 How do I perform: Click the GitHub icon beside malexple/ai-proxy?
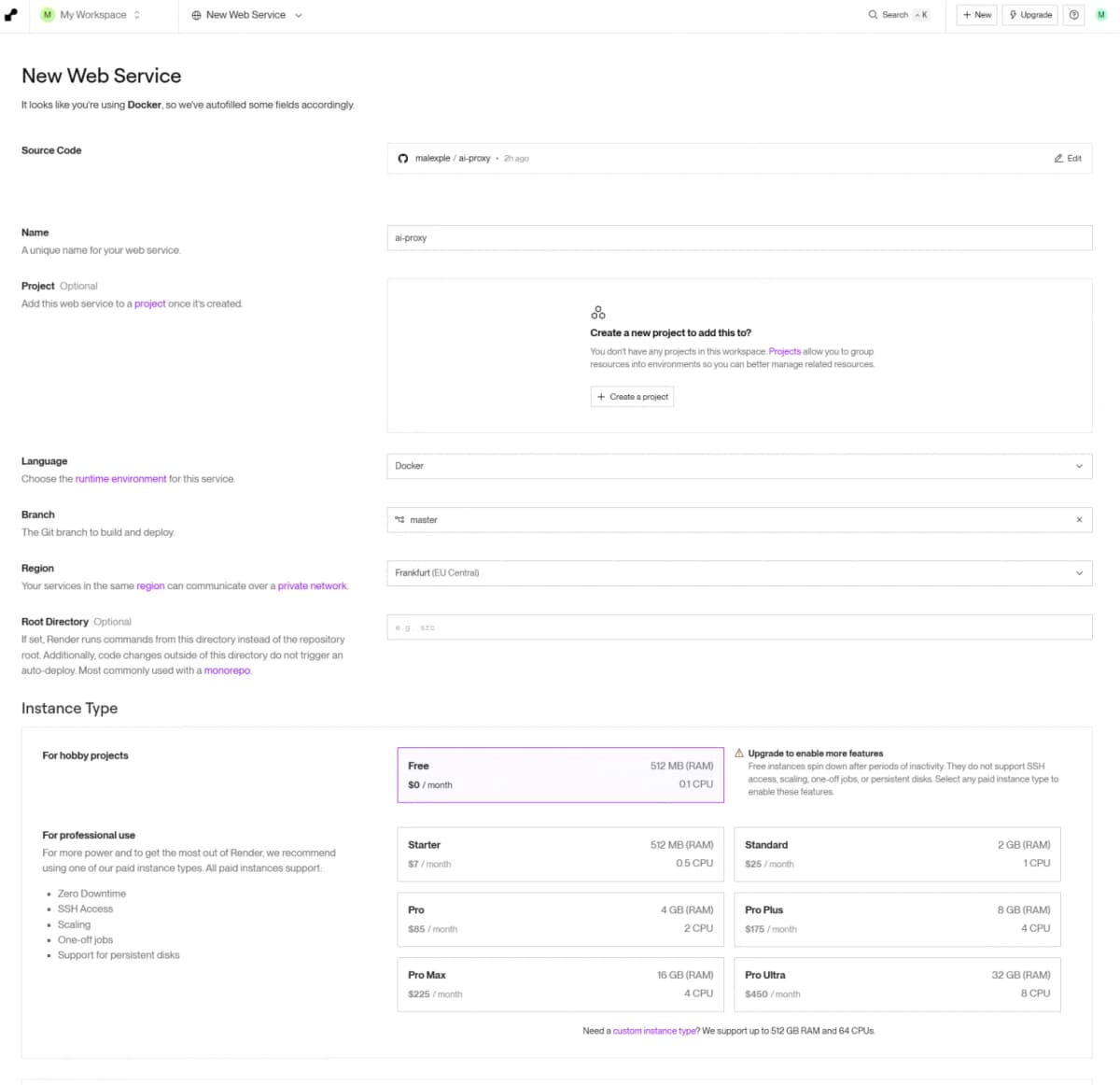[x=403, y=159]
